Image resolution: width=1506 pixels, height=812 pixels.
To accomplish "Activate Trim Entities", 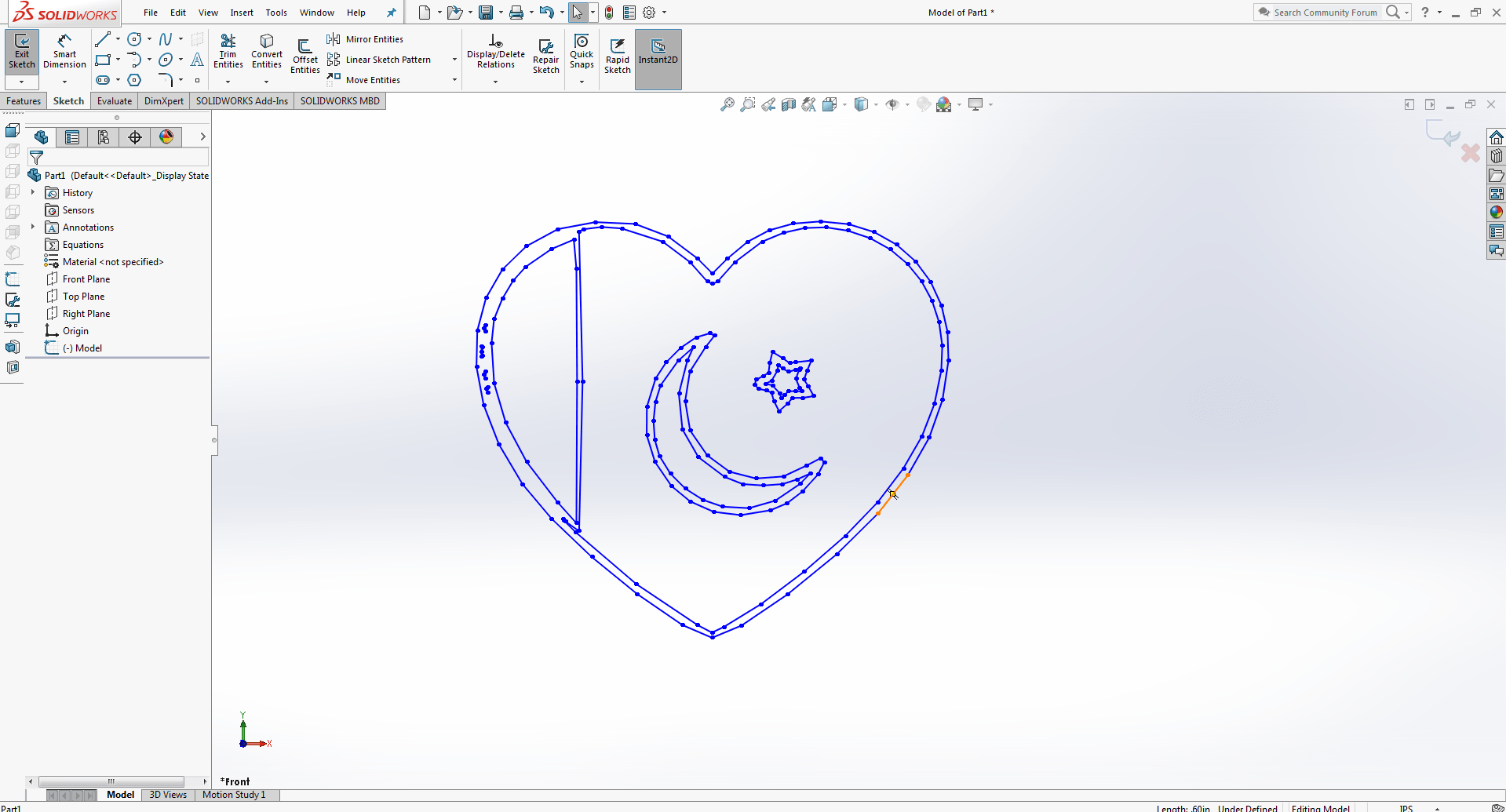I will click(228, 51).
